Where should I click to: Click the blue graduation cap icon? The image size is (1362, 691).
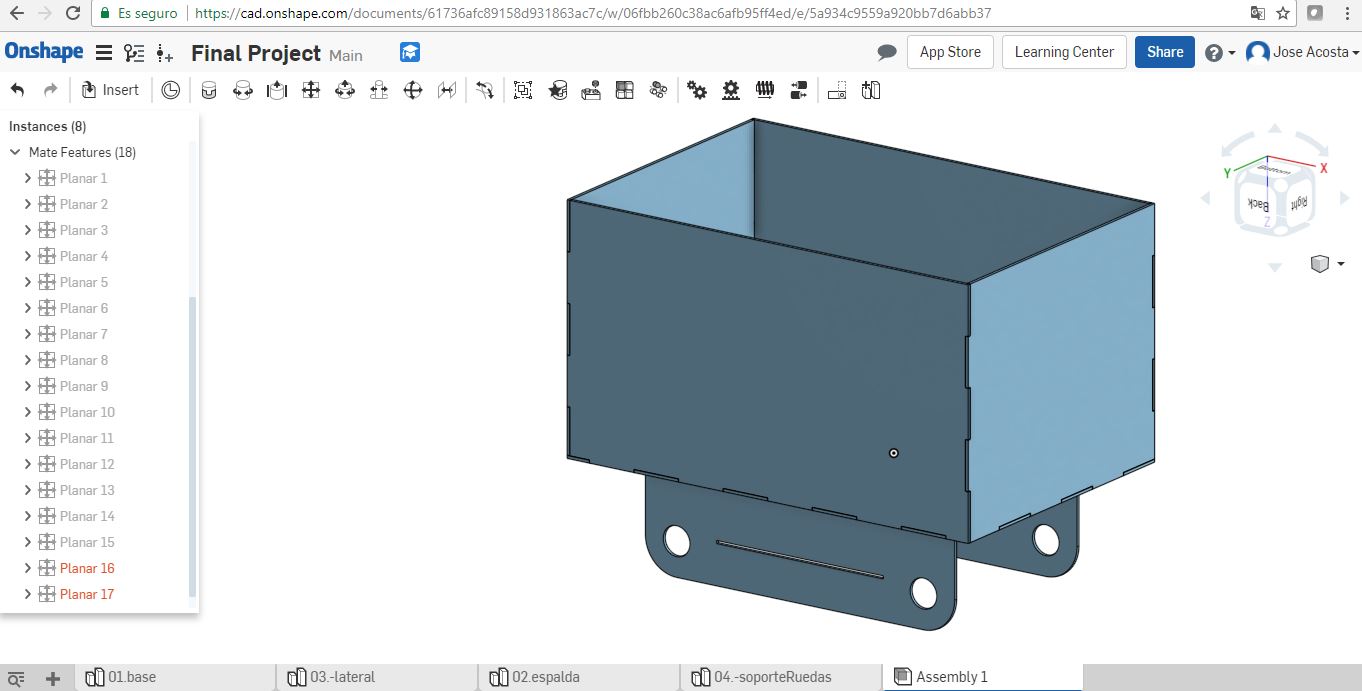[x=410, y=52]
